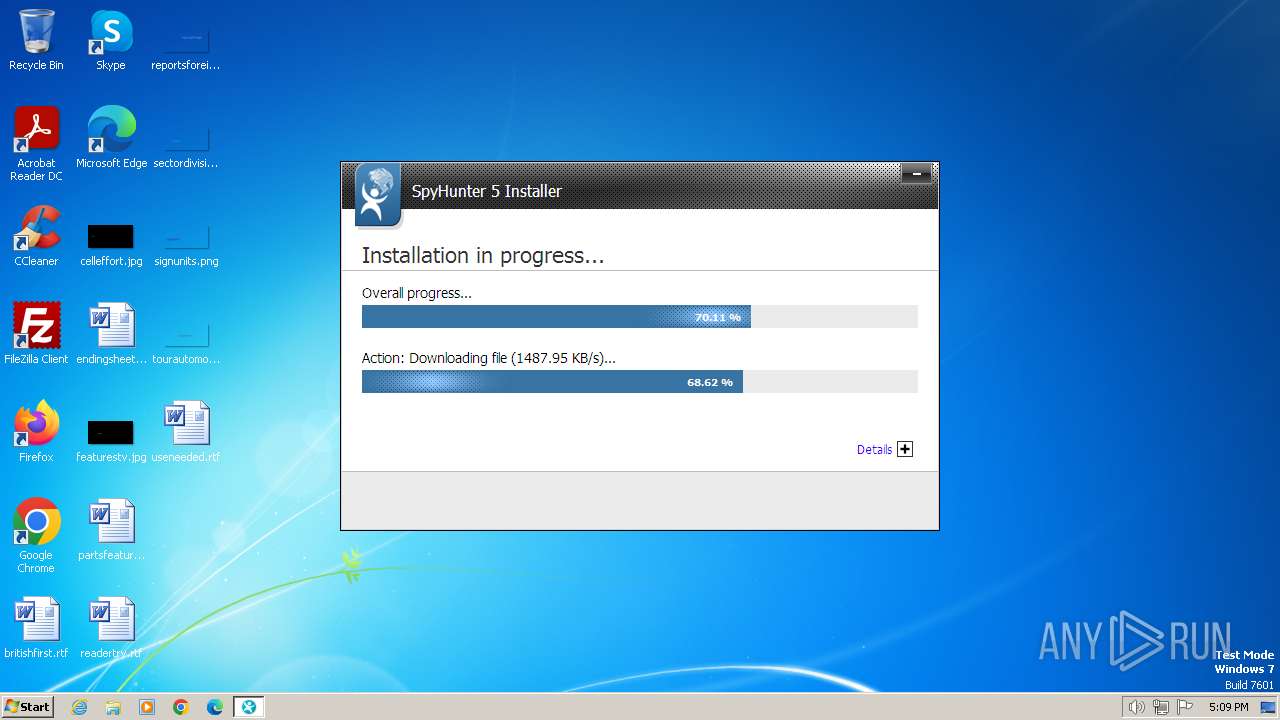Image resolution: width=1280 pixels, height=720 pixels.
Task: Click the Downloading file progress bar
Action: pyautogui.click(x=639, y=382)
